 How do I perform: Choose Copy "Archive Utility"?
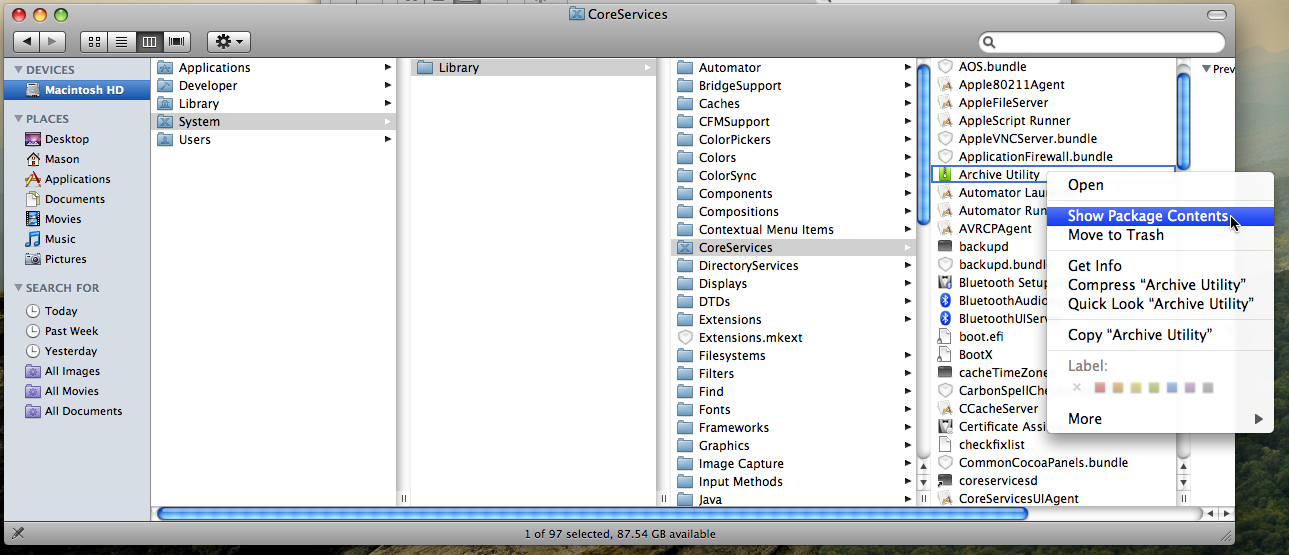1160,335
